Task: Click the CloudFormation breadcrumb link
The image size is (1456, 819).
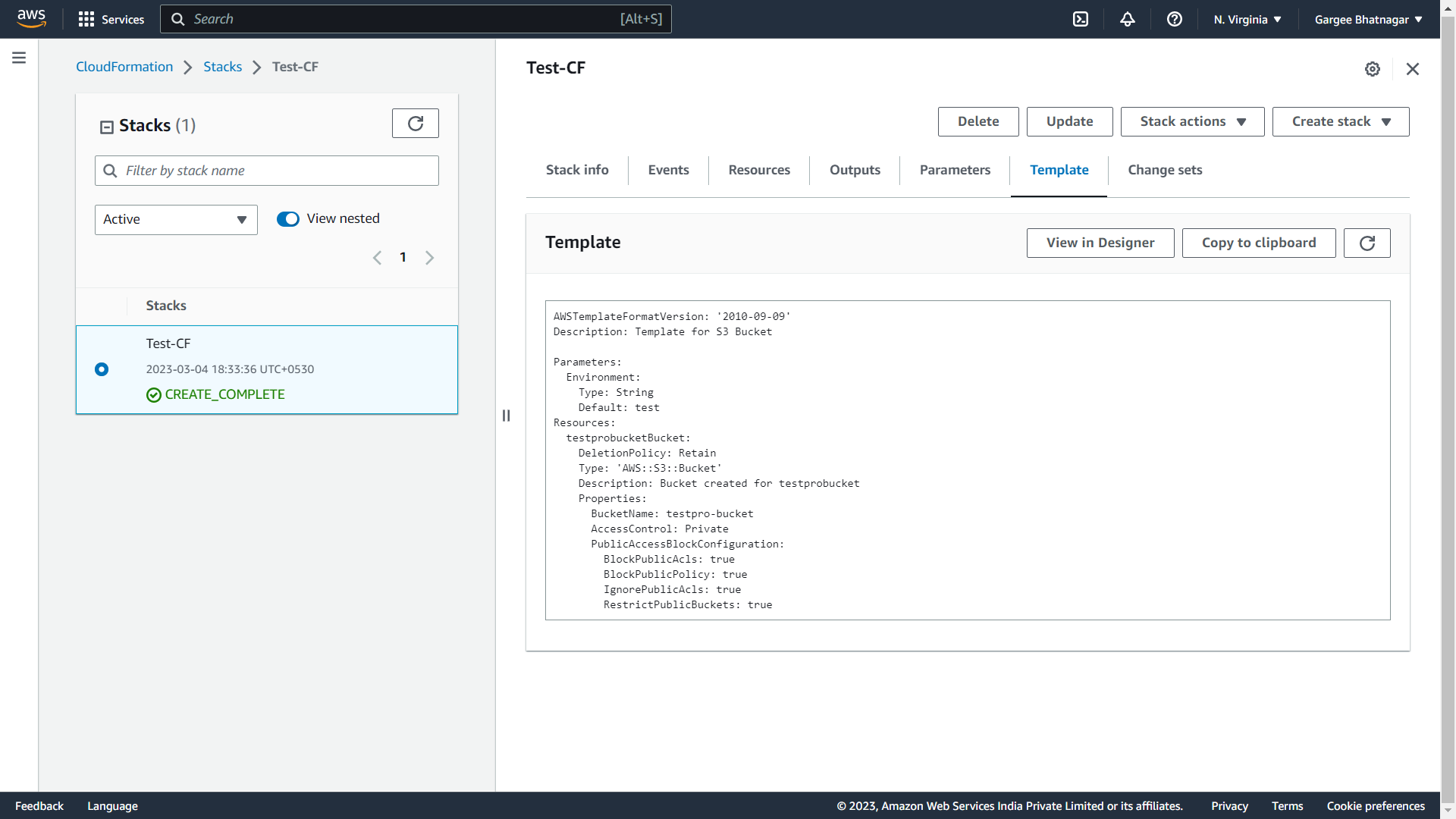Action: pos(124,67)
